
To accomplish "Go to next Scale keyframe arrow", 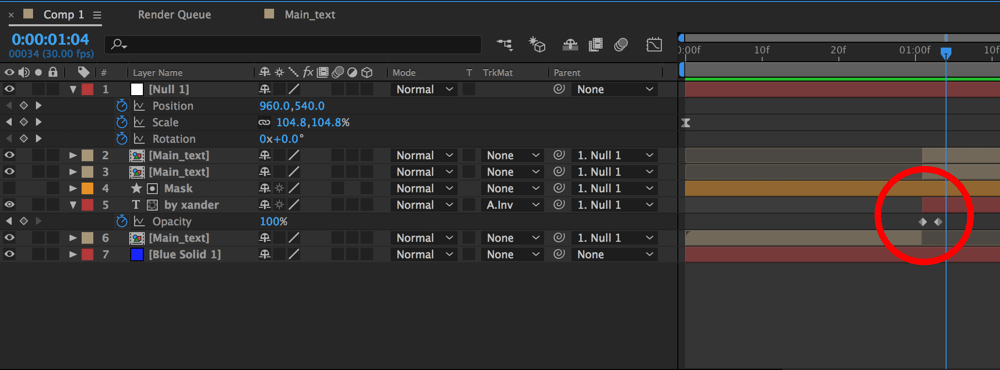I will (38, 122).
